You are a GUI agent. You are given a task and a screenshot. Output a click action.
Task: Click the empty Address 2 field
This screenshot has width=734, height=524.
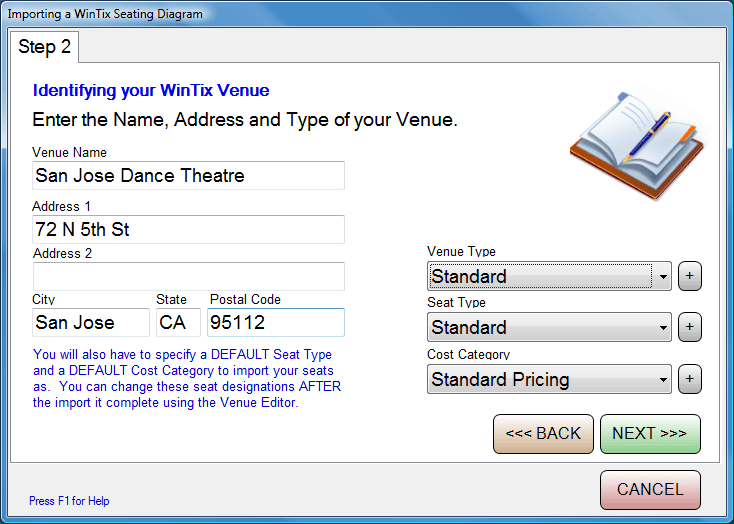click(189, 276)
